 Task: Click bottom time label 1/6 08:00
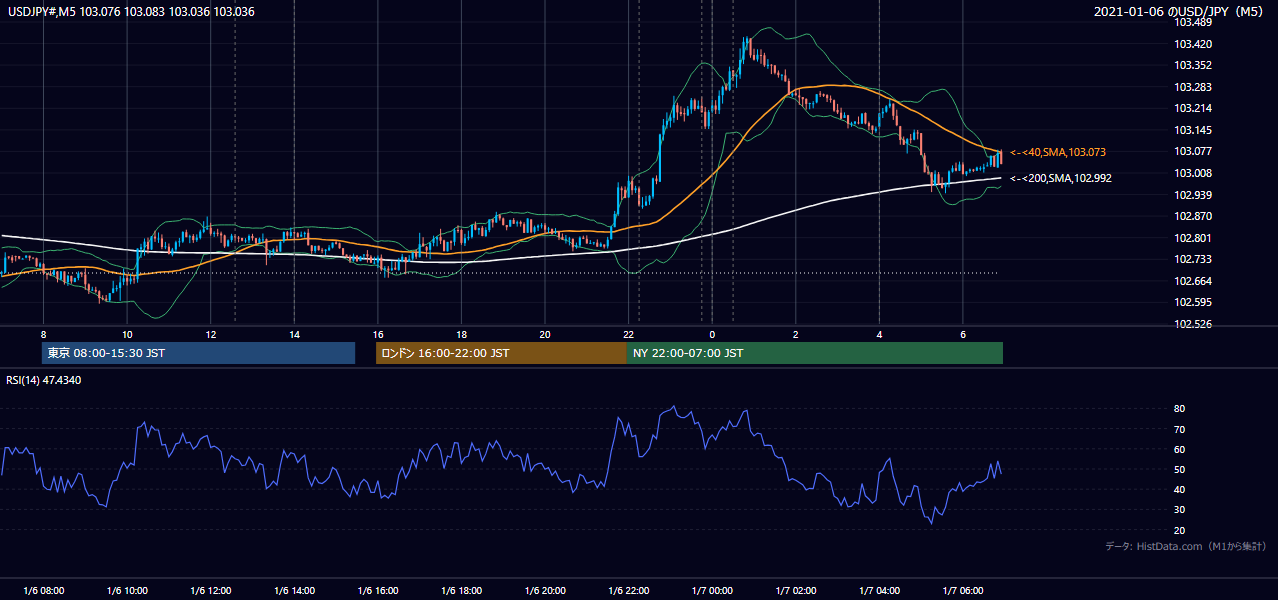coord(43,591)
